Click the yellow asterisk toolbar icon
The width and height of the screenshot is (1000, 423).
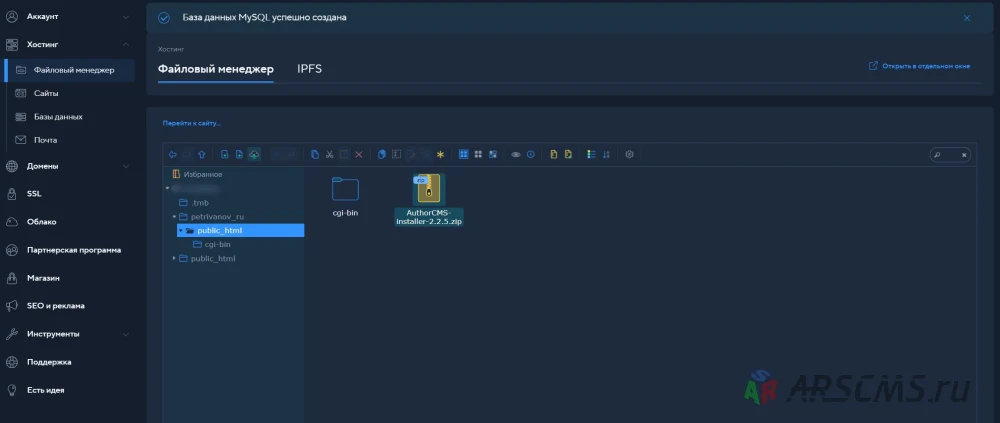click(x=440, y=154)
